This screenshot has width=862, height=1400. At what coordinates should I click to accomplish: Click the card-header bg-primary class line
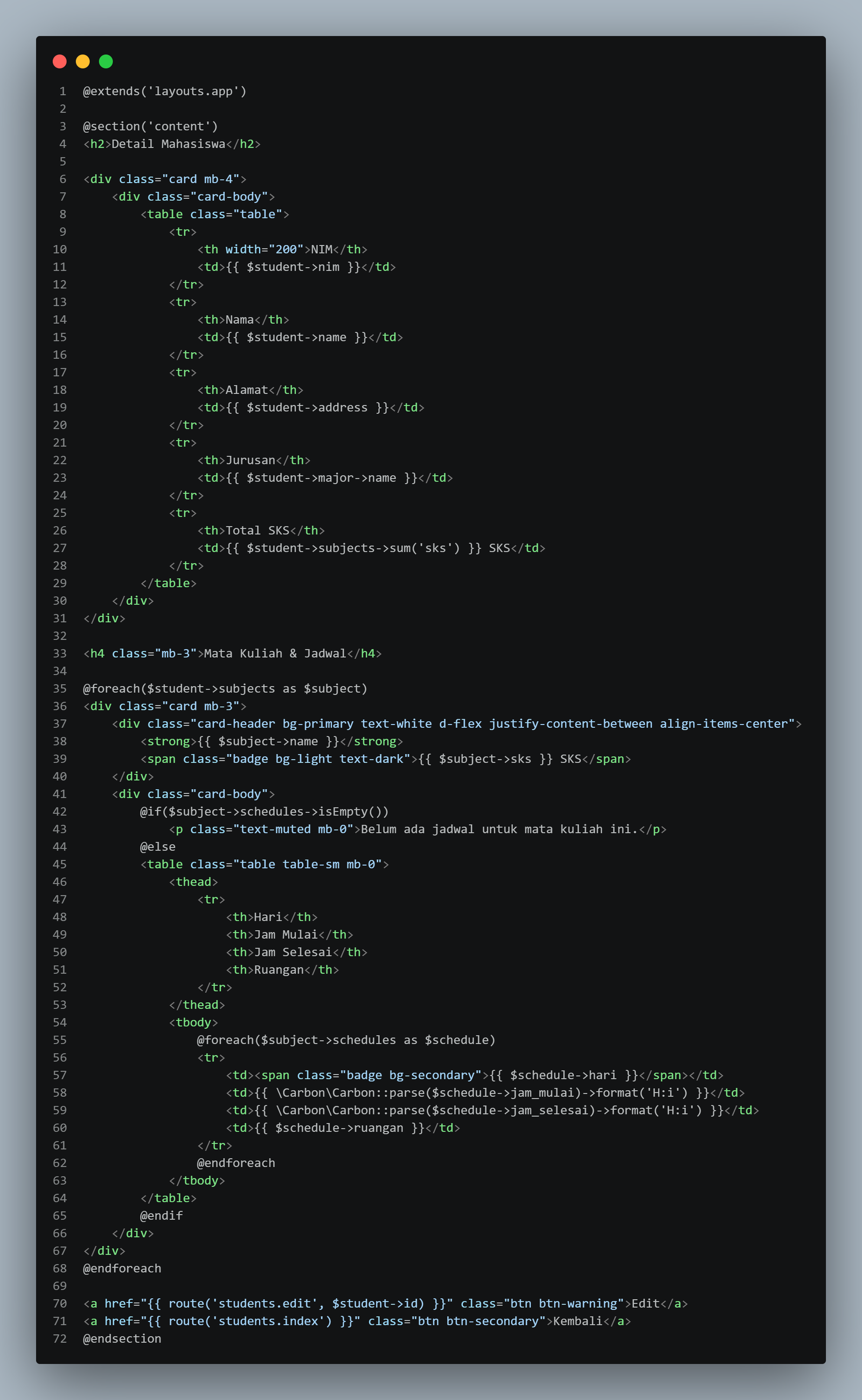coord(457,724)
